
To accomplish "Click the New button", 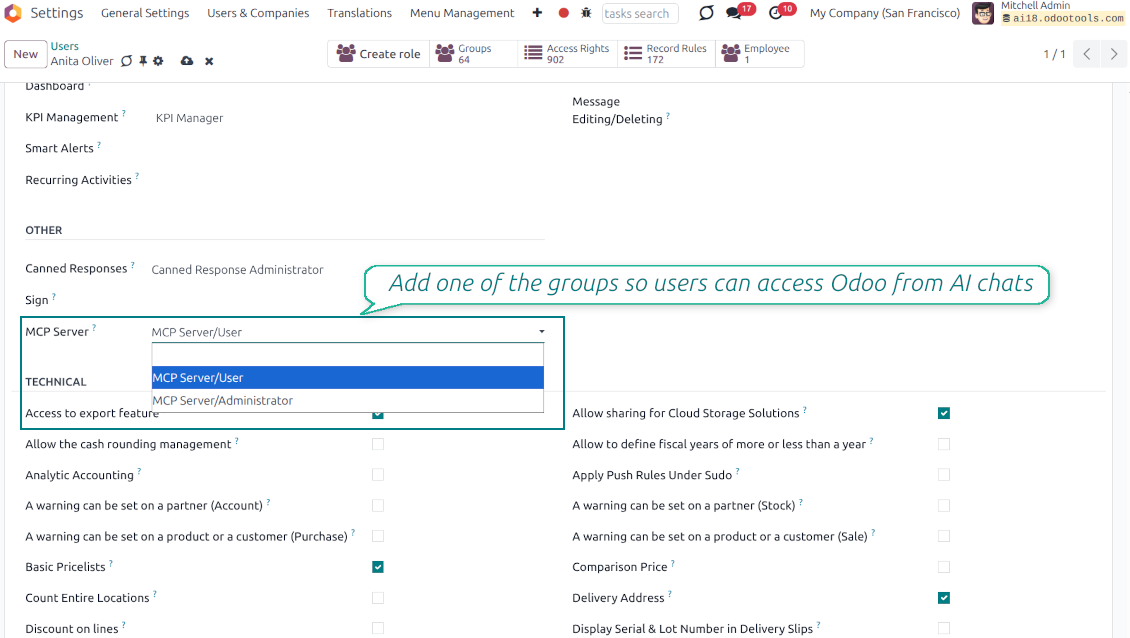I will [x=25, y=54].
